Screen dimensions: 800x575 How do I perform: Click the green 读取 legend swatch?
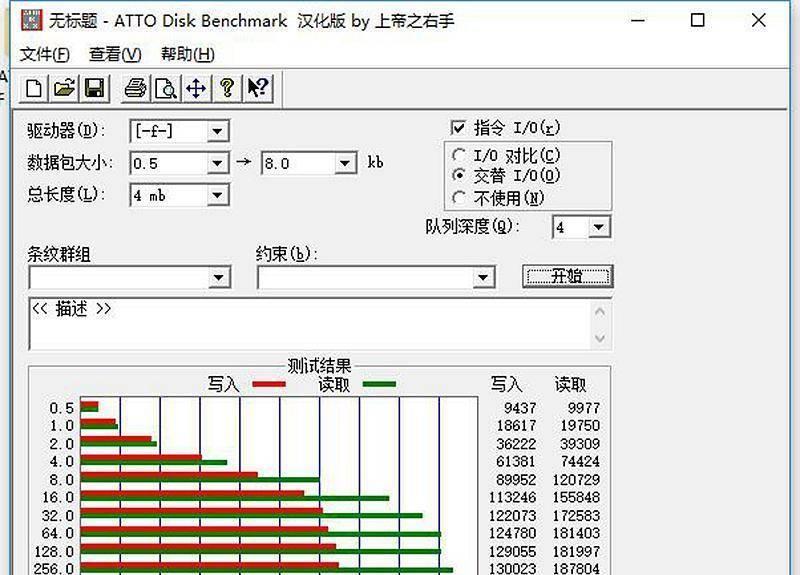379,384
